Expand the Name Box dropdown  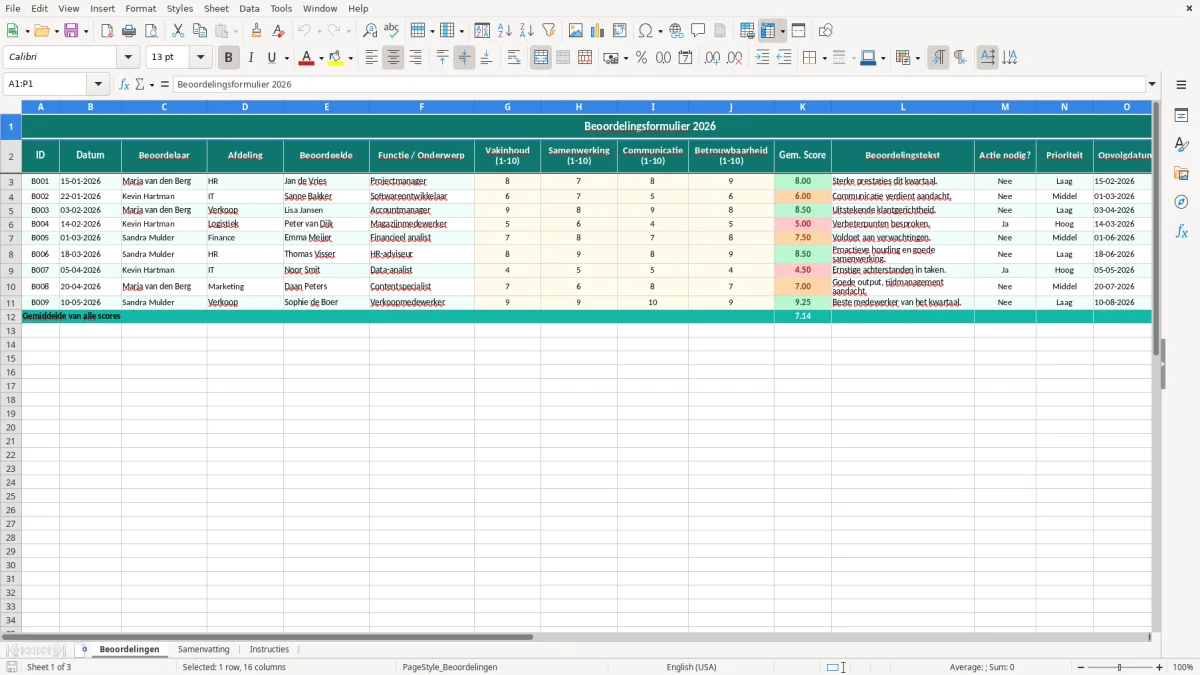tap(99, 84)
